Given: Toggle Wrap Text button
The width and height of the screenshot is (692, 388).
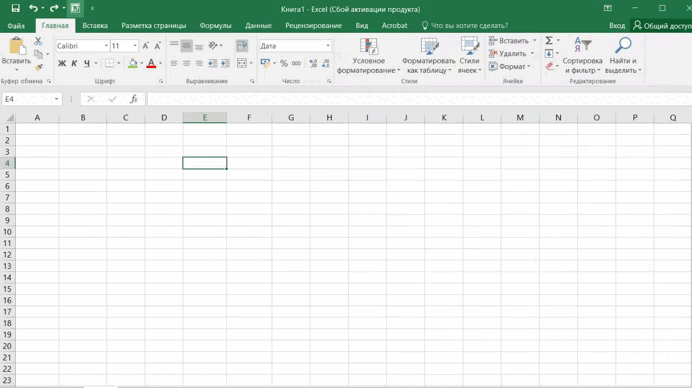Looking at the screenshot, I should point(242,45).
